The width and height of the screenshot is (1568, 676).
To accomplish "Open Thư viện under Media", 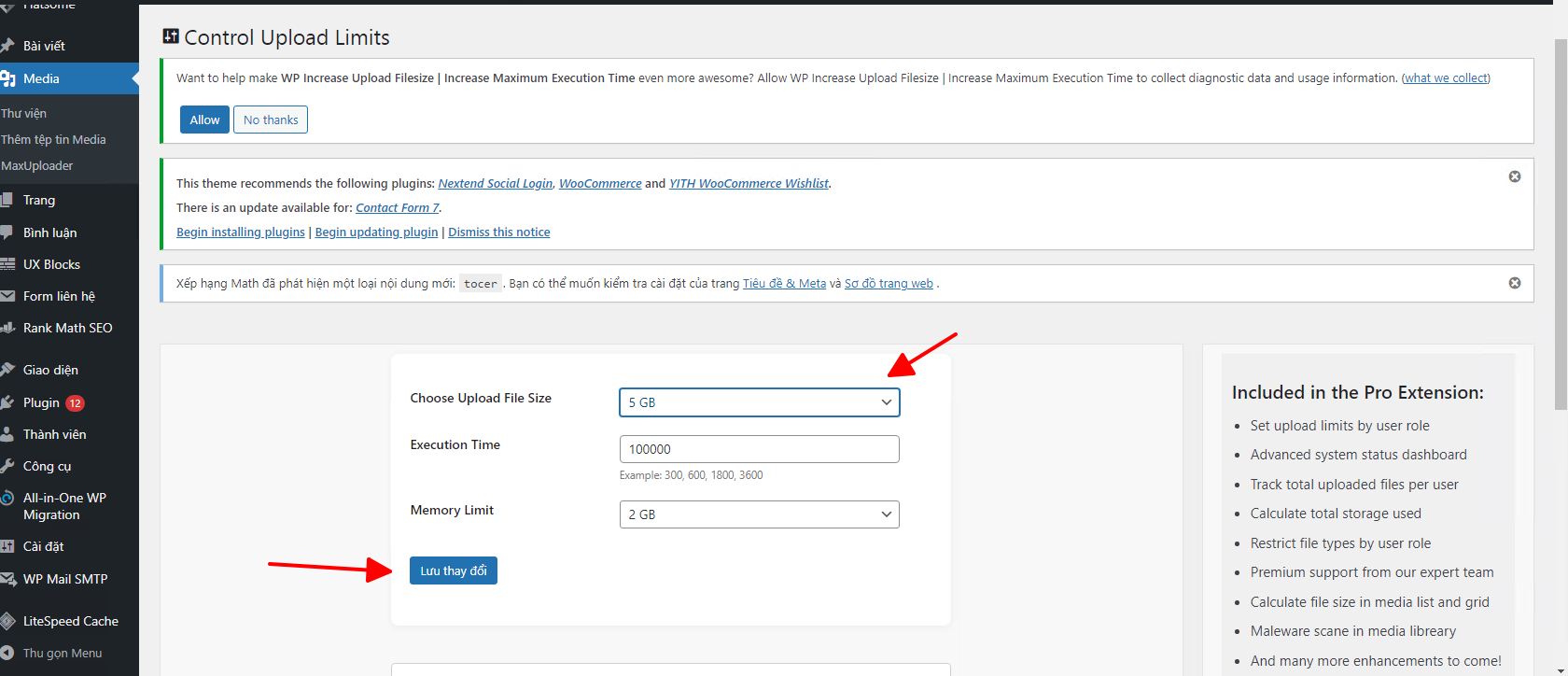I will click(x=23, y=113).
